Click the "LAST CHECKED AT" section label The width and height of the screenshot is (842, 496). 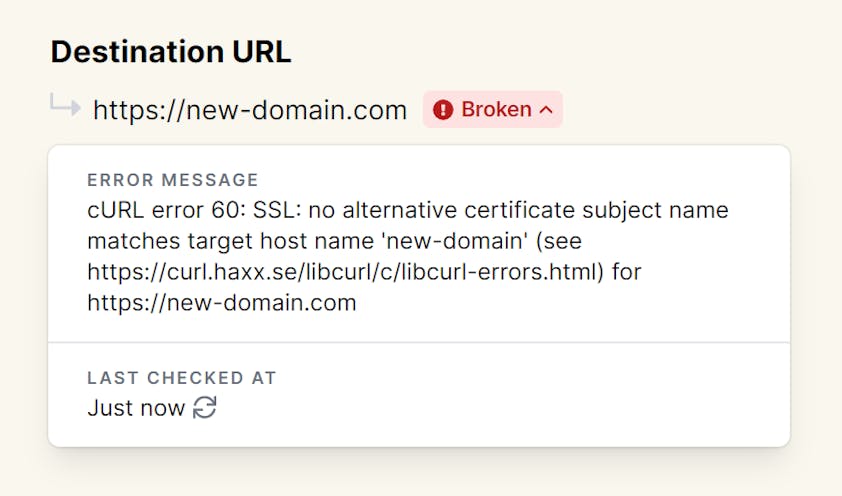tap(182, 378)
